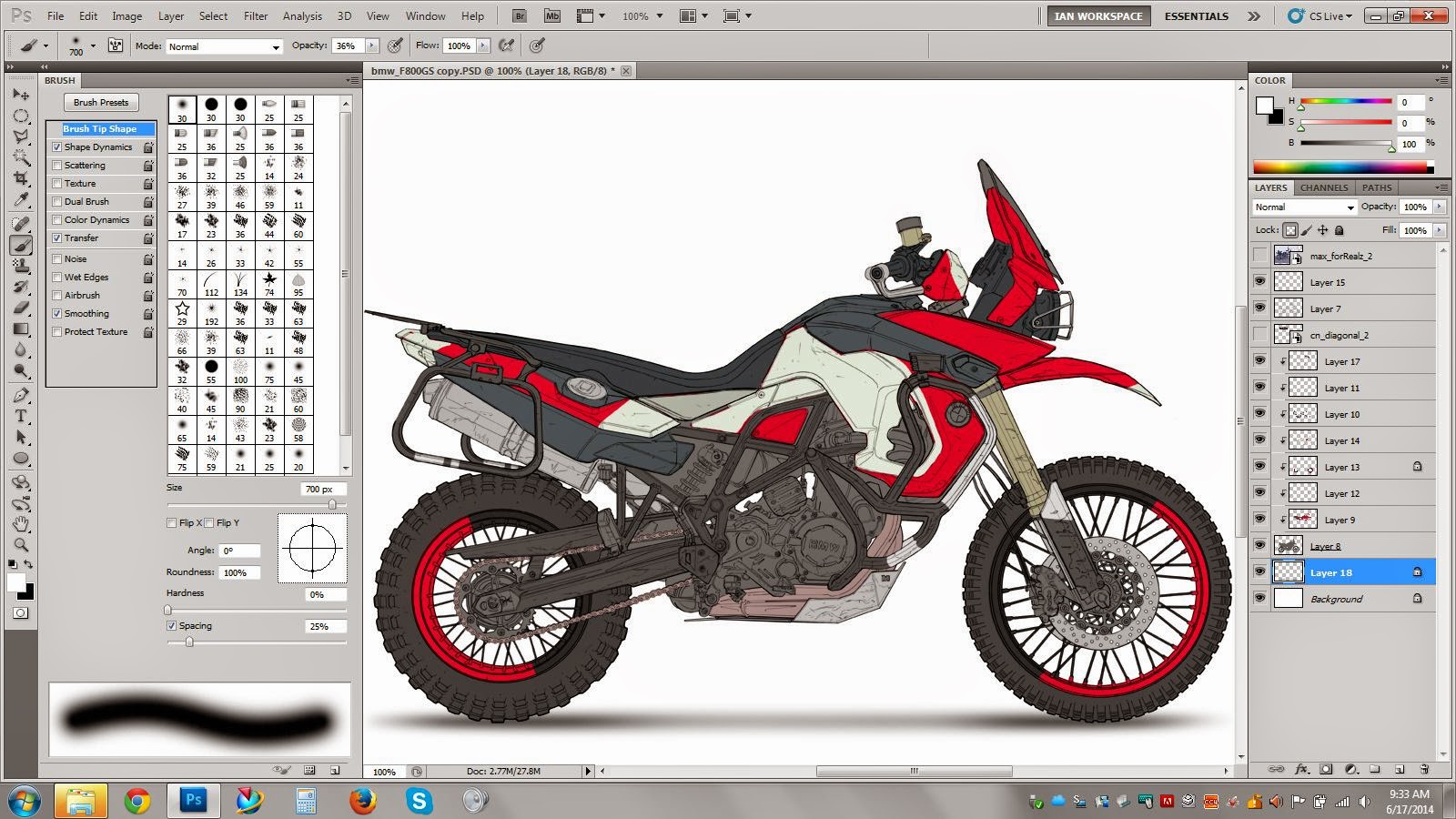This screenshot has width=1456, height=819.
Task: Open the Brush Preset picker arrow
Action: (93, 45)
